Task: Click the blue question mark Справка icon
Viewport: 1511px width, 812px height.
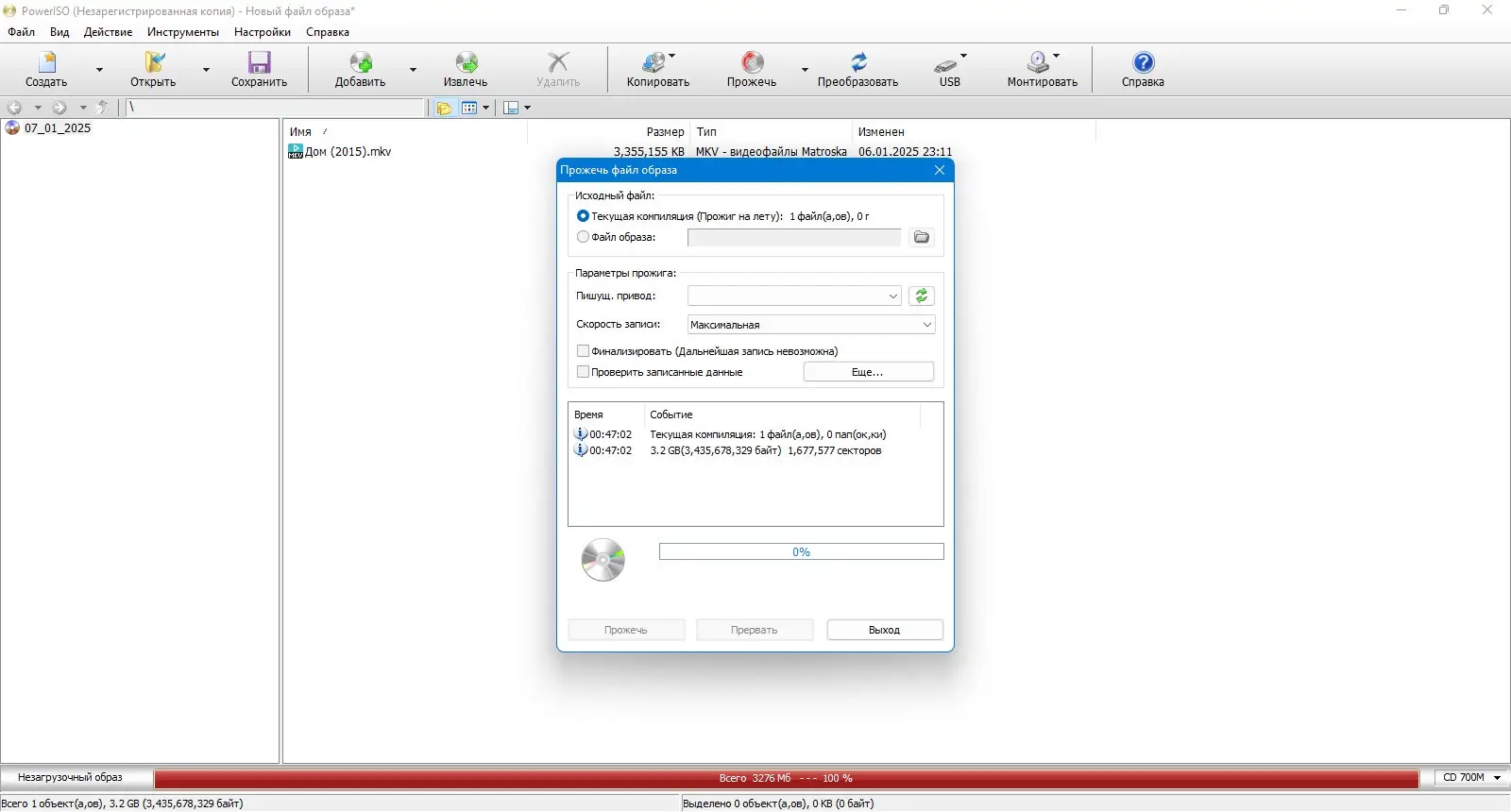Action: click(x=1143, y=62)
